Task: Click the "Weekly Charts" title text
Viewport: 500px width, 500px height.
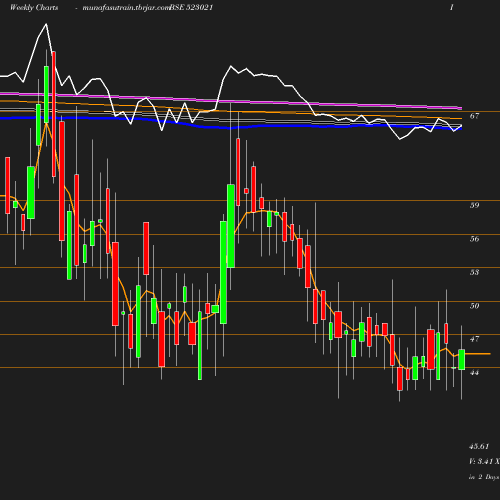Action: click(34, 7)
